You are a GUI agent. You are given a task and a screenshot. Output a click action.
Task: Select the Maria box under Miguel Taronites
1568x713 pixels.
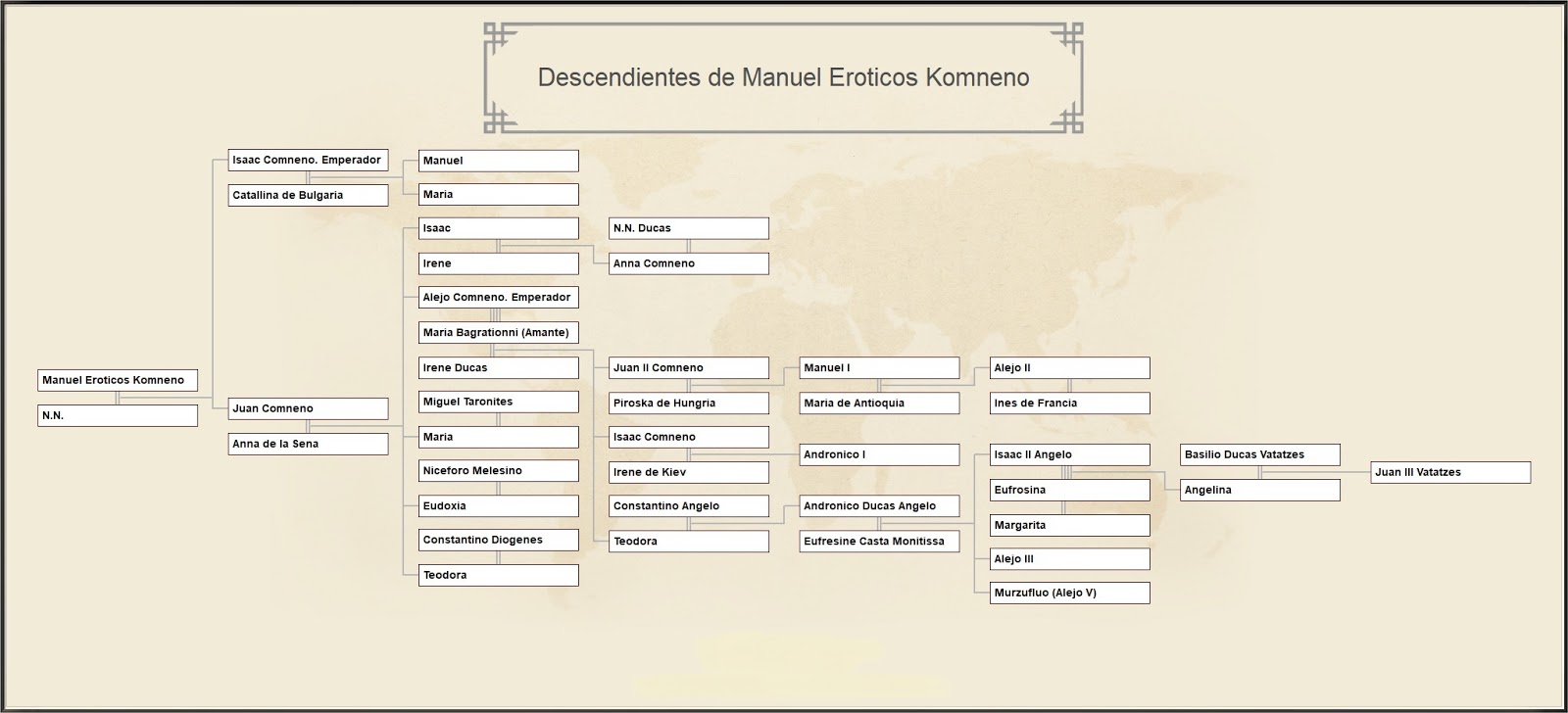[x=499, y=437]
